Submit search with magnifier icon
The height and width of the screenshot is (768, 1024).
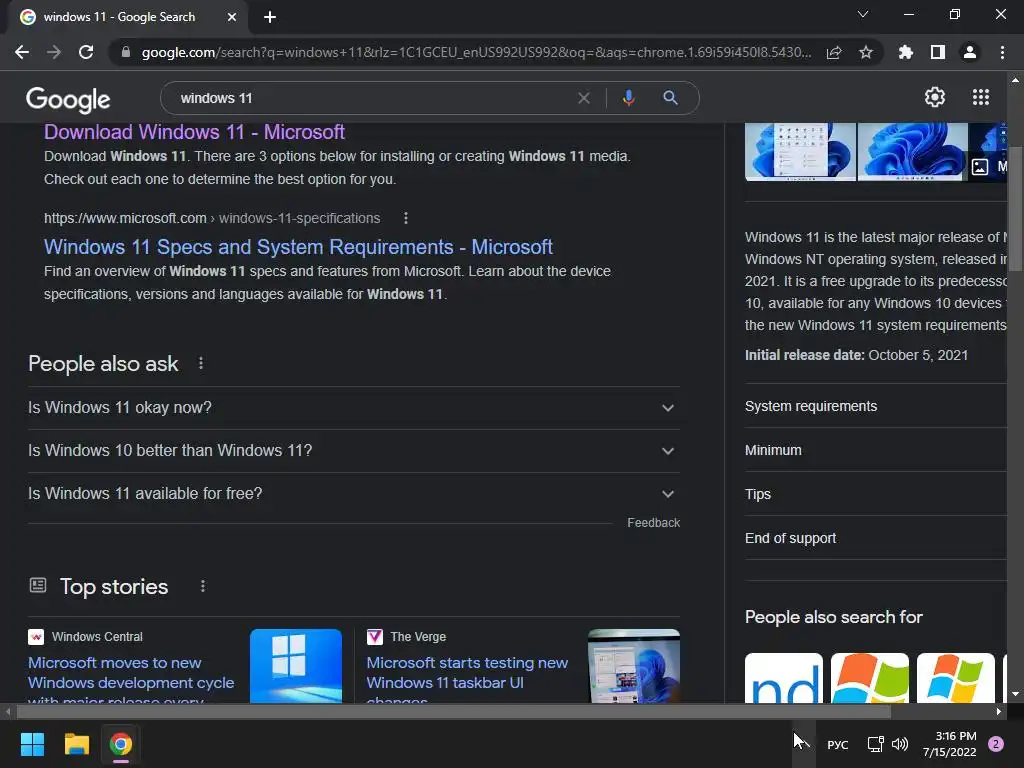670,98
